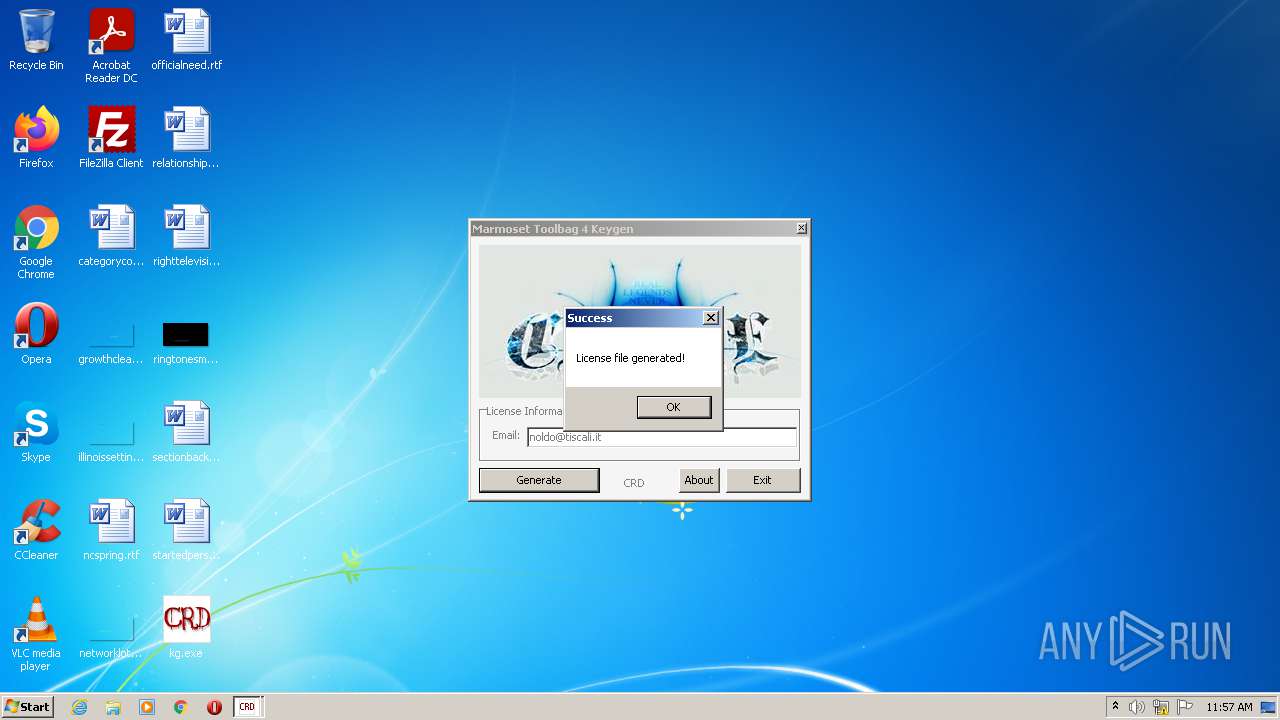This screenshot has width=1280, height=720.
Task: Select the relationship document icon
Action: click(x=187, y=138)
